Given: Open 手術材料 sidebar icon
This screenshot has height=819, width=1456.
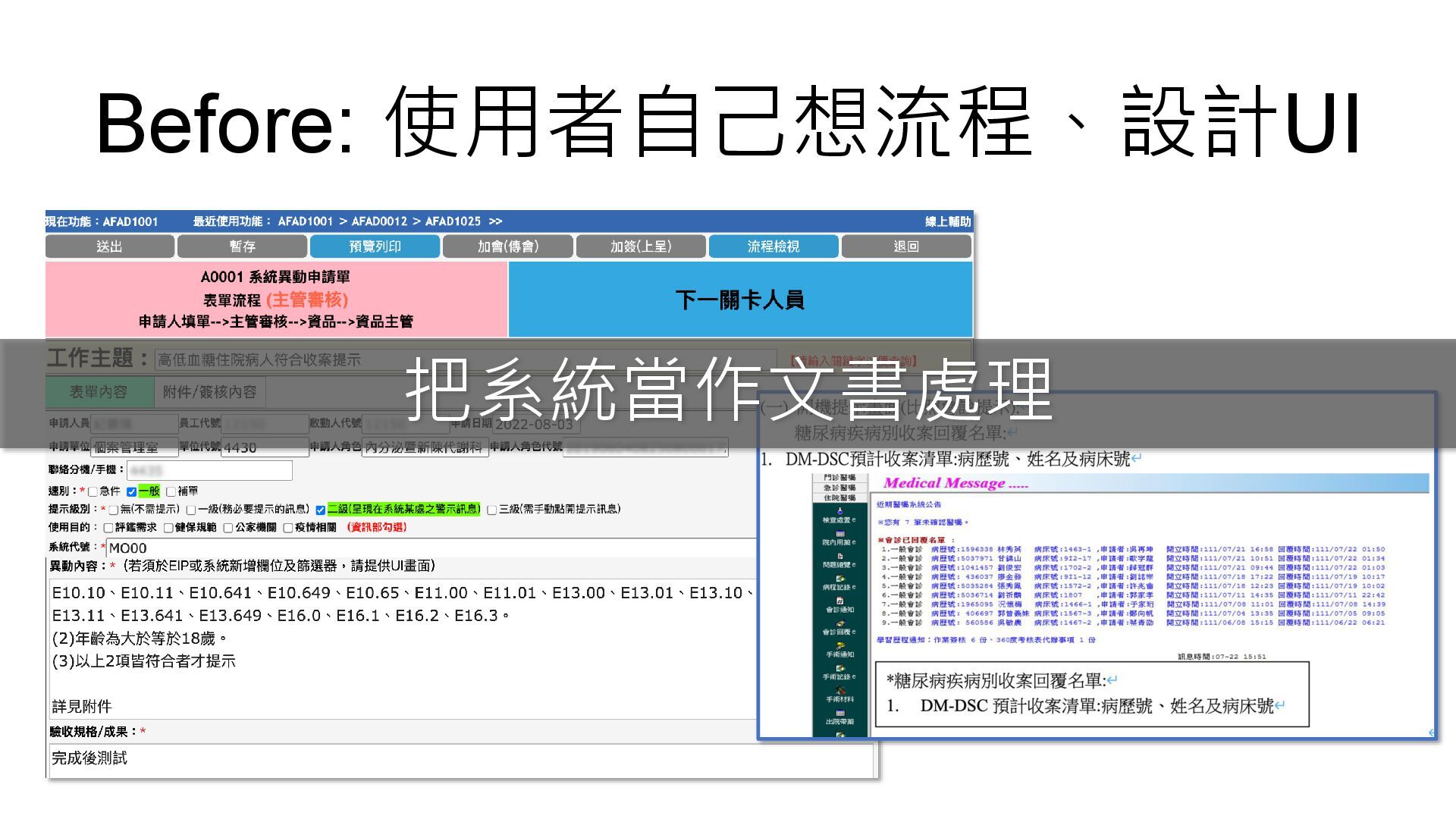Looking at the screenshot, I should (839, 695).
